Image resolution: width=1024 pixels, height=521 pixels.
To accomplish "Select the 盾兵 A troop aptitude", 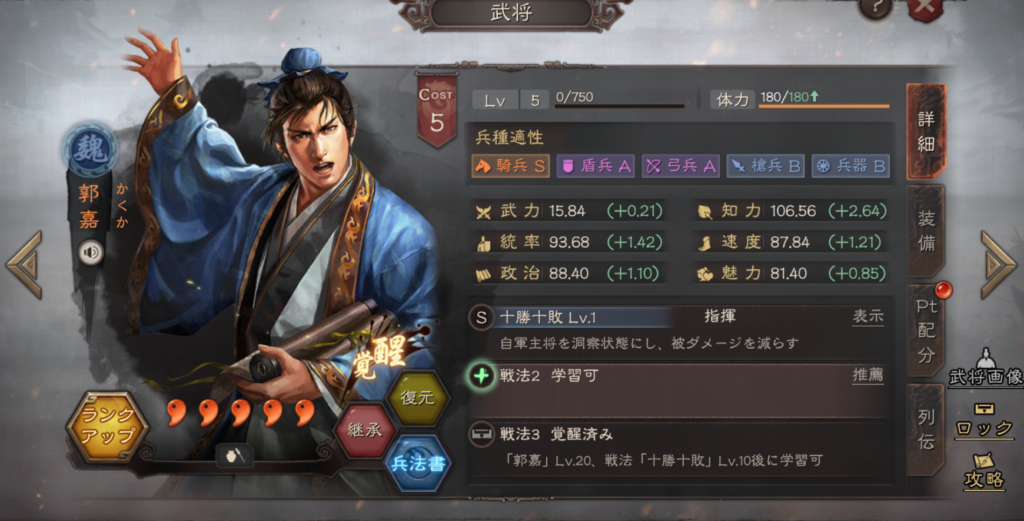I will [x=596, y=166].
